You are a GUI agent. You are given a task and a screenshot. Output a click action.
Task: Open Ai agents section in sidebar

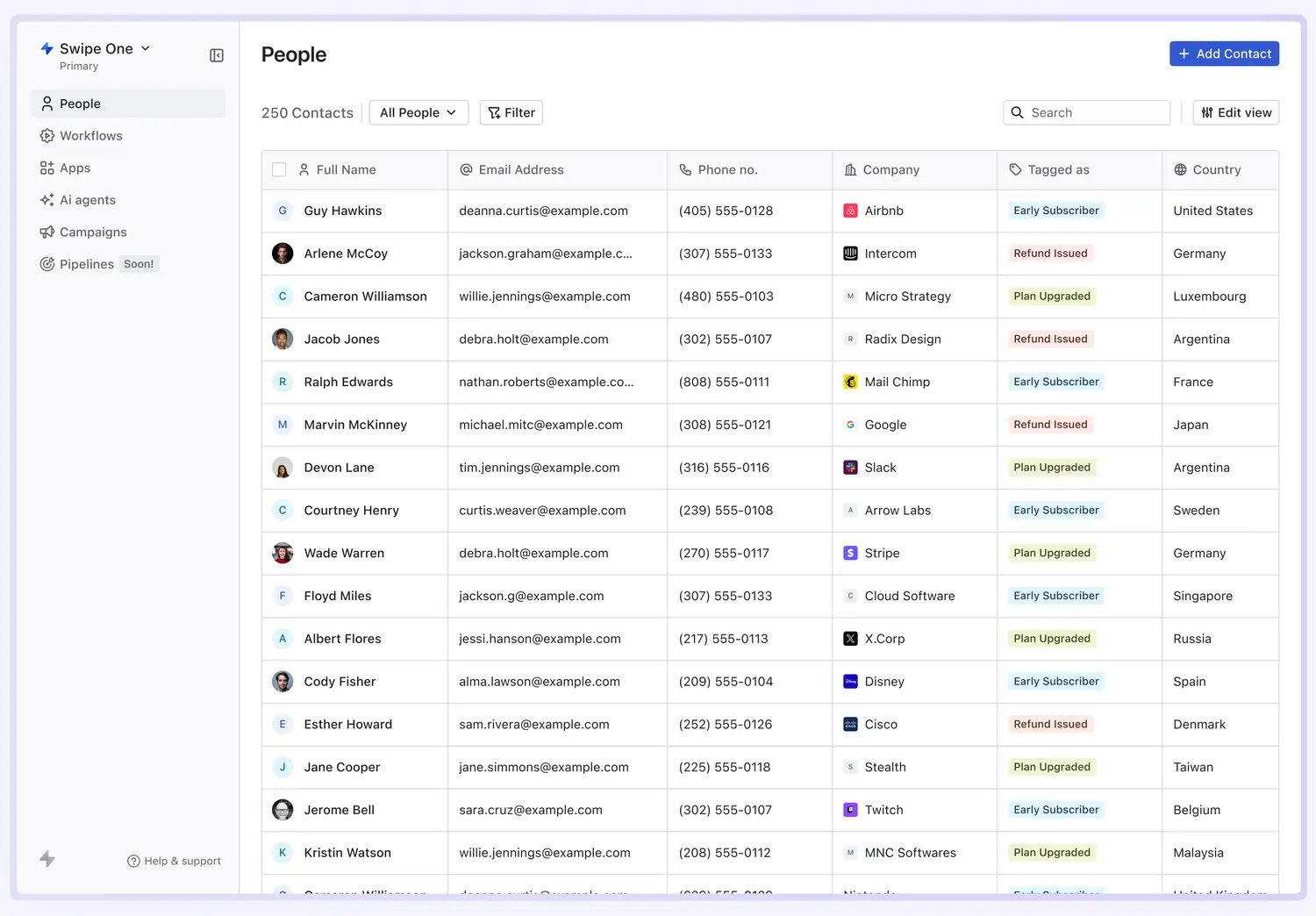(x=87, y=200)
